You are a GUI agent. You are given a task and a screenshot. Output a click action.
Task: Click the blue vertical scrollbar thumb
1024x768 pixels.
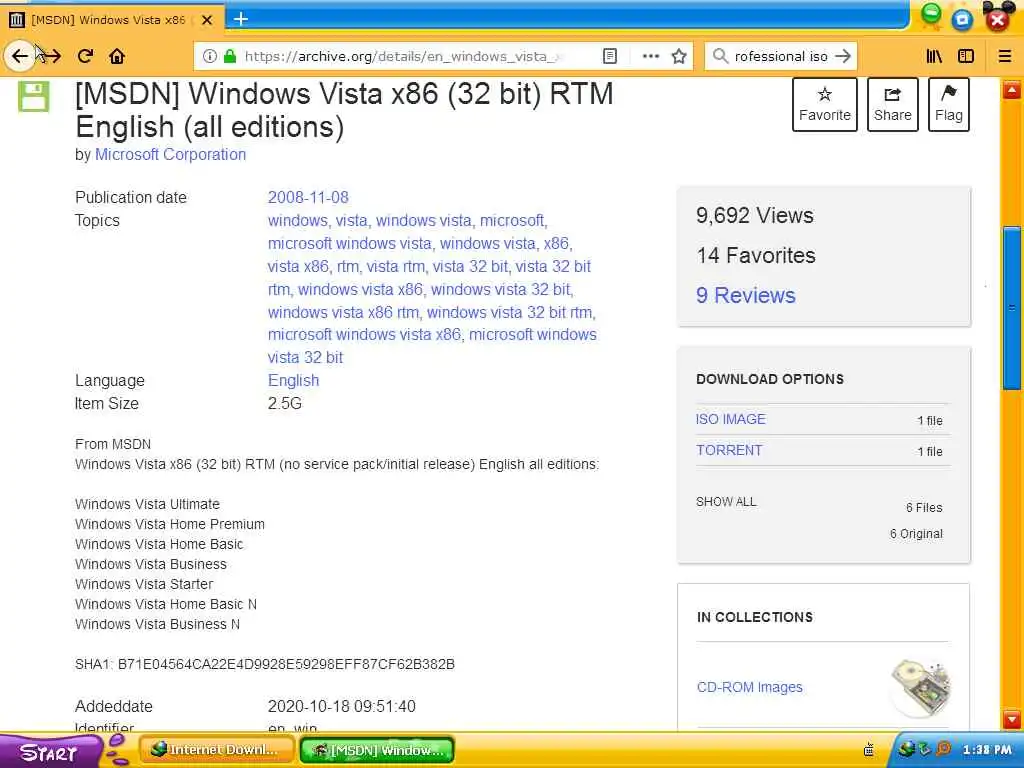tap(1012, 308)
